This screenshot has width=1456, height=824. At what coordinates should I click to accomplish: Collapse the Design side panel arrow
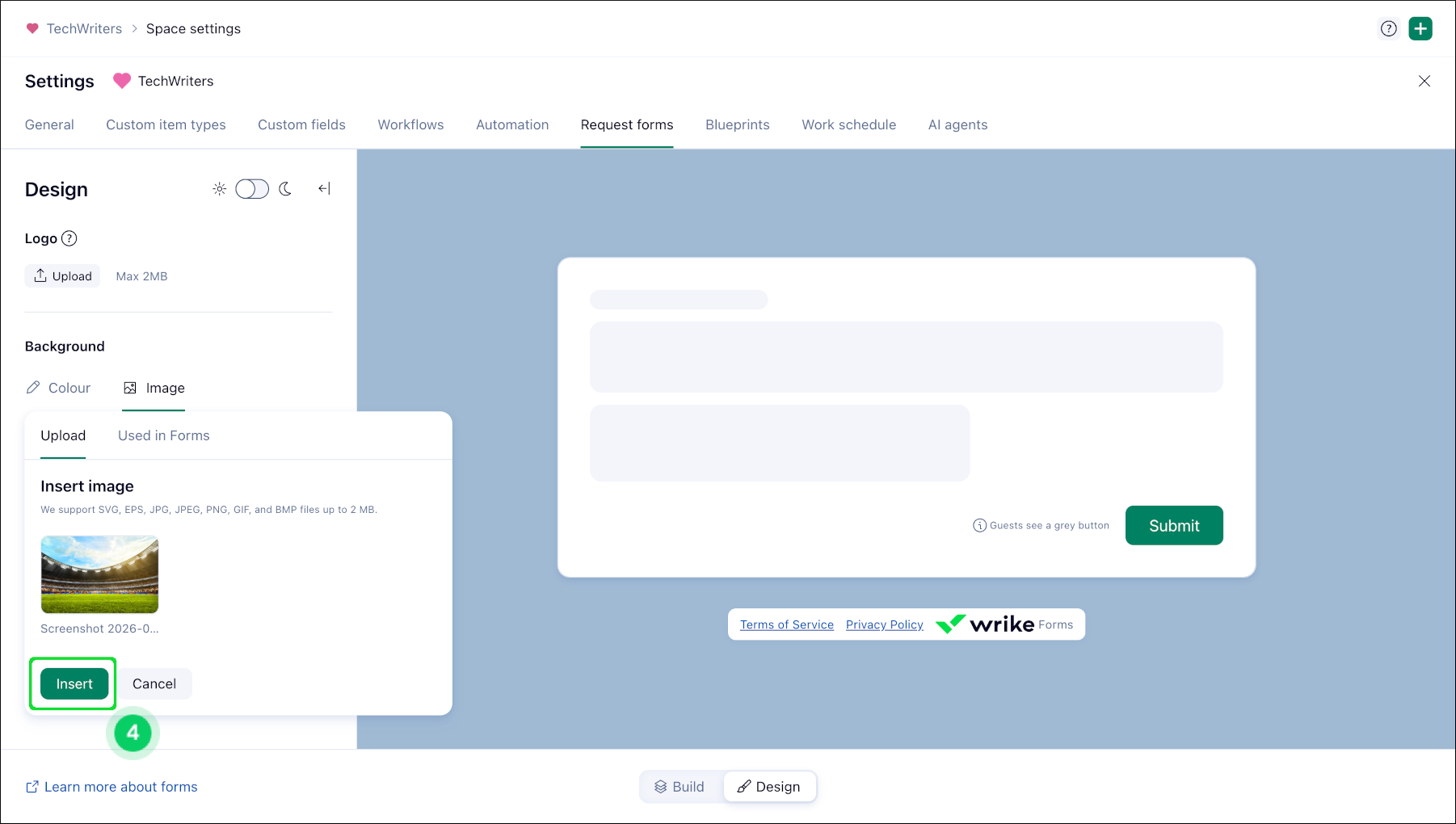coord(324,188)
